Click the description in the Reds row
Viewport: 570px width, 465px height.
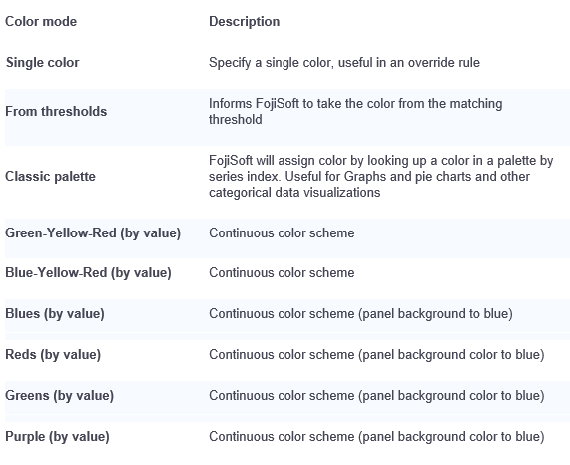(x=377, y=354)
